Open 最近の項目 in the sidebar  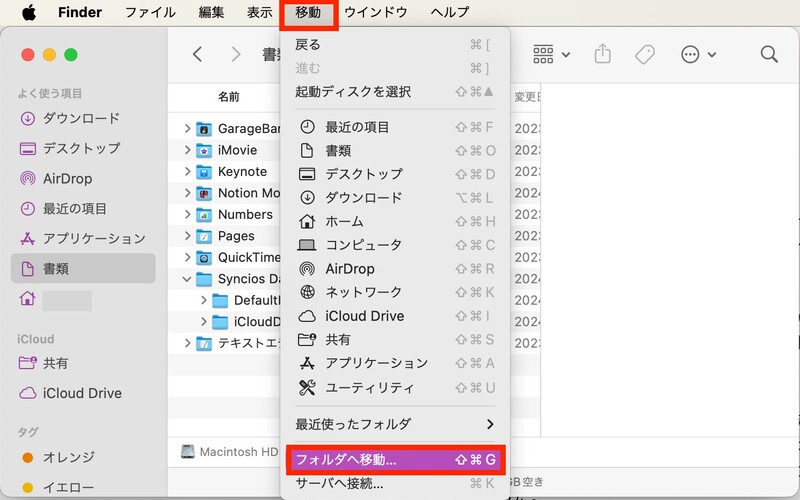click(x=83, y=209)
